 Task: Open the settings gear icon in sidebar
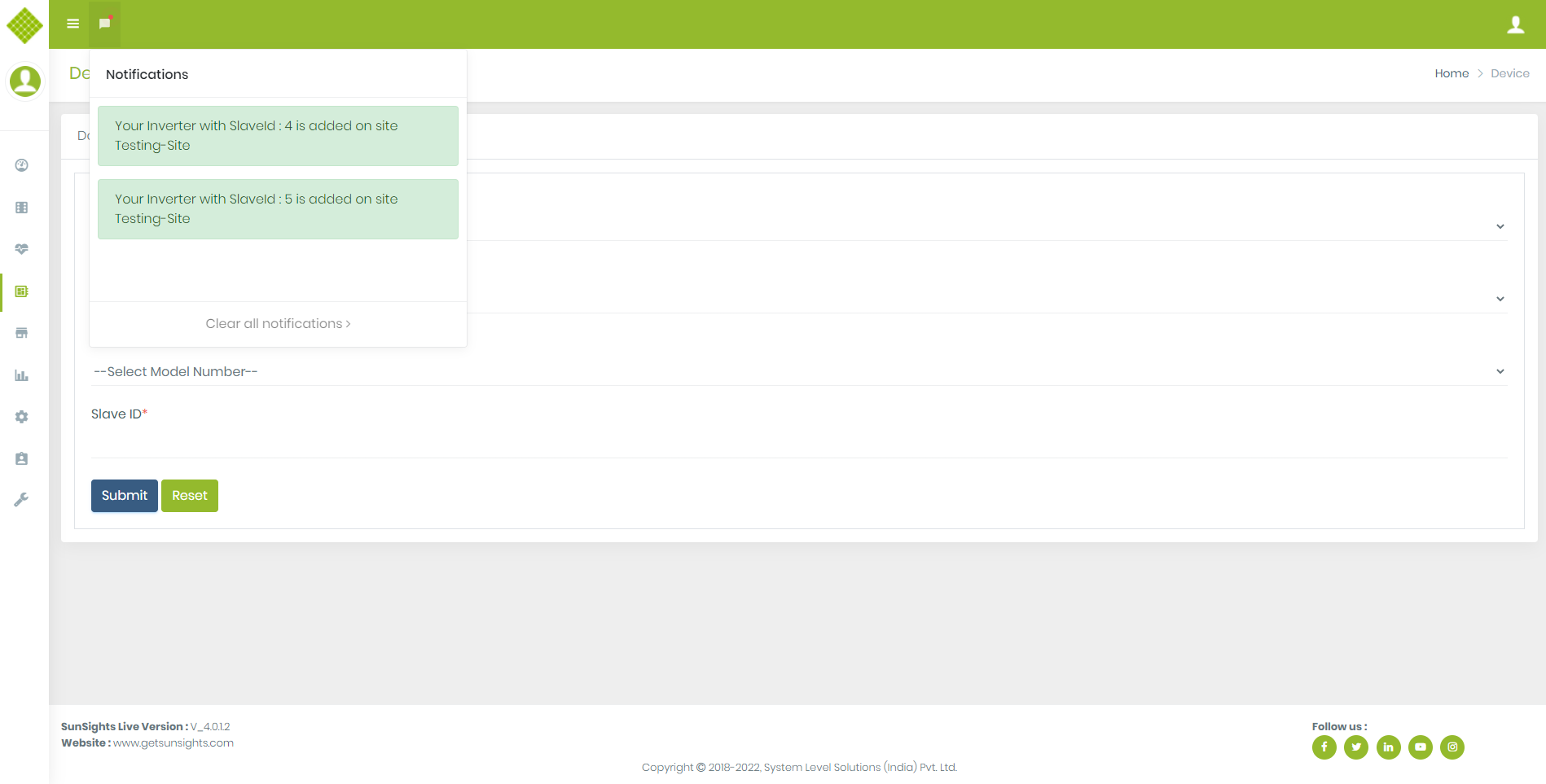click(x=20, y=417)
